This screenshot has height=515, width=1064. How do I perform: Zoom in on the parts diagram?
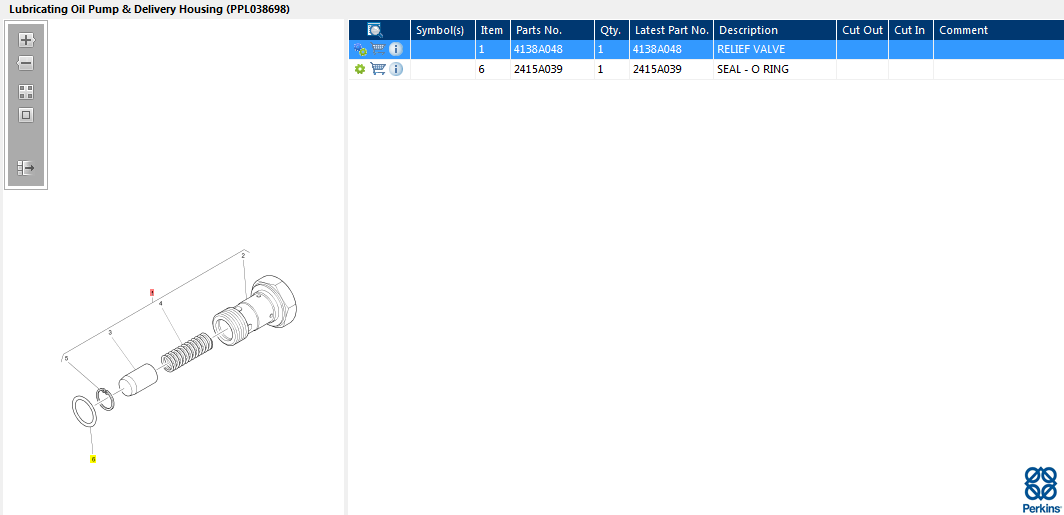coord(26,39)
